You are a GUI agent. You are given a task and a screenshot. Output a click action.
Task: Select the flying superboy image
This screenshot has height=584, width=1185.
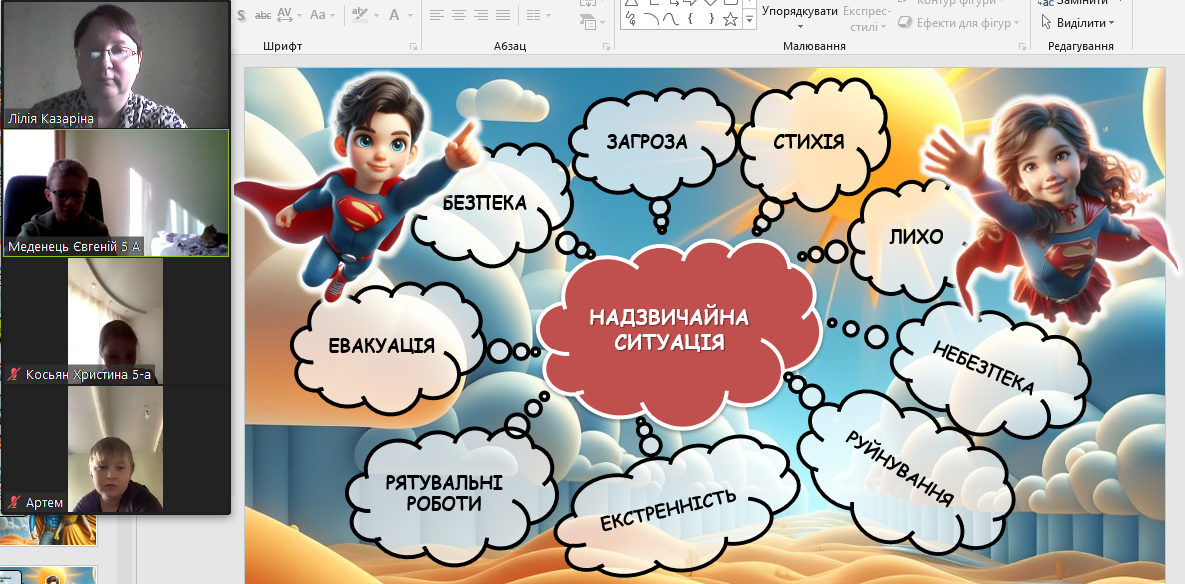pos(357,189)
